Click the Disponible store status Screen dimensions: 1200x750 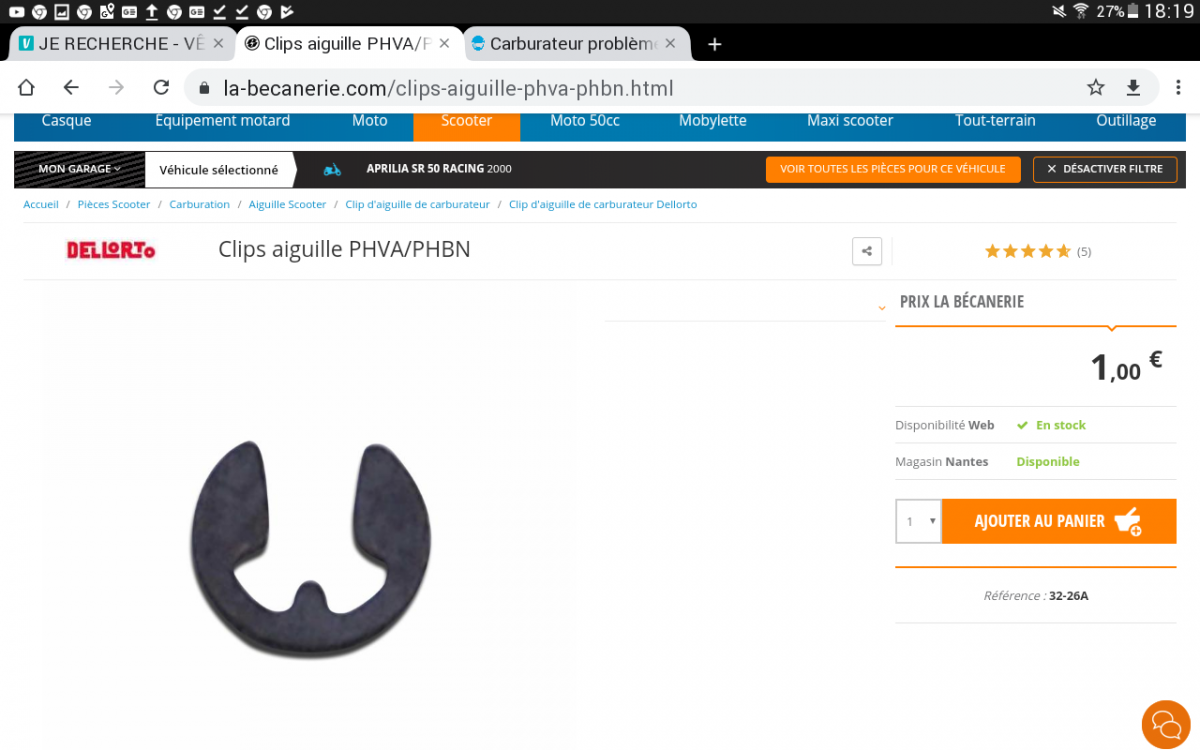coord(1048,461)
